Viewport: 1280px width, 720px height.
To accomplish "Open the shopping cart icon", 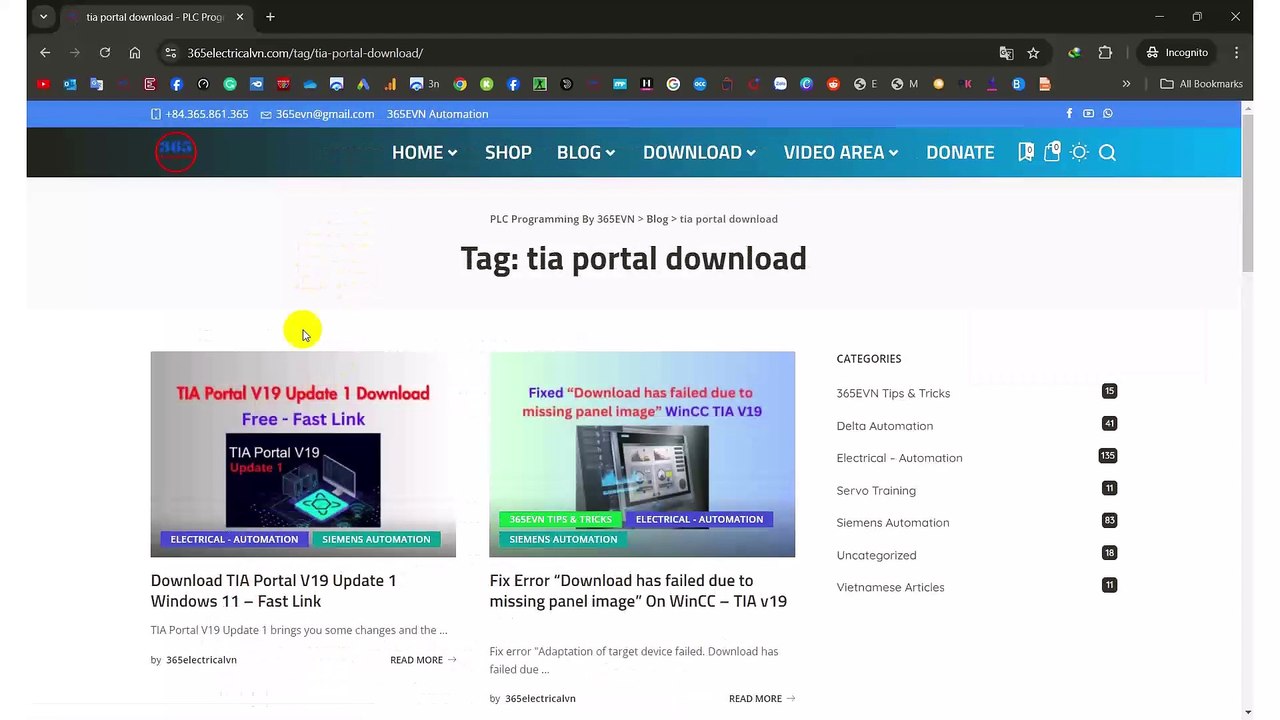I will pos(1052,152).
